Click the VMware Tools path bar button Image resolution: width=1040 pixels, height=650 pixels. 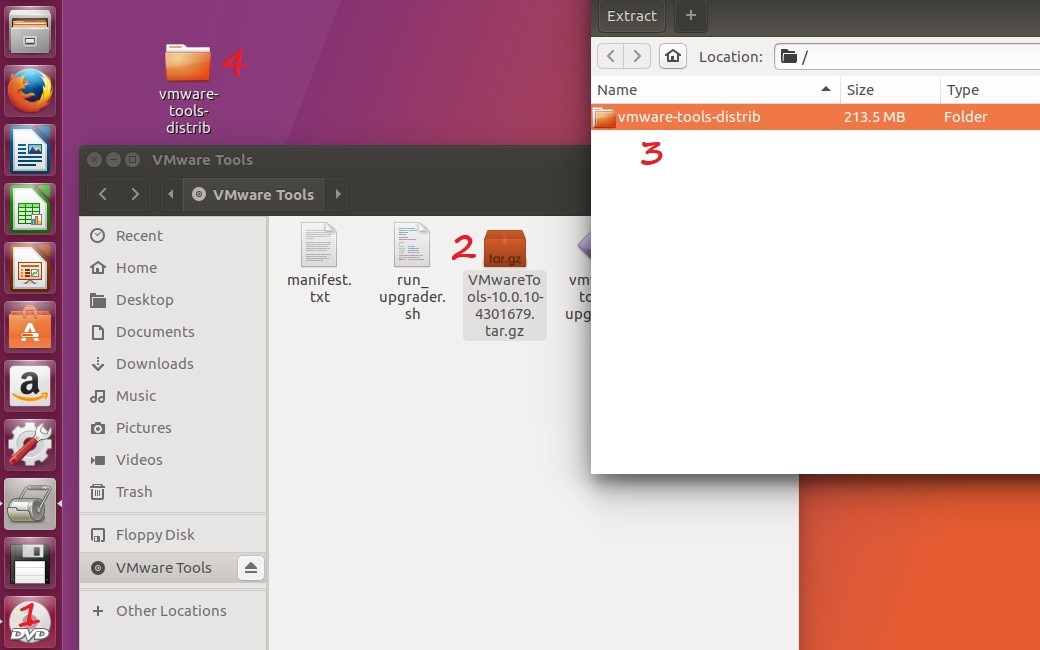tap(254, 194)
